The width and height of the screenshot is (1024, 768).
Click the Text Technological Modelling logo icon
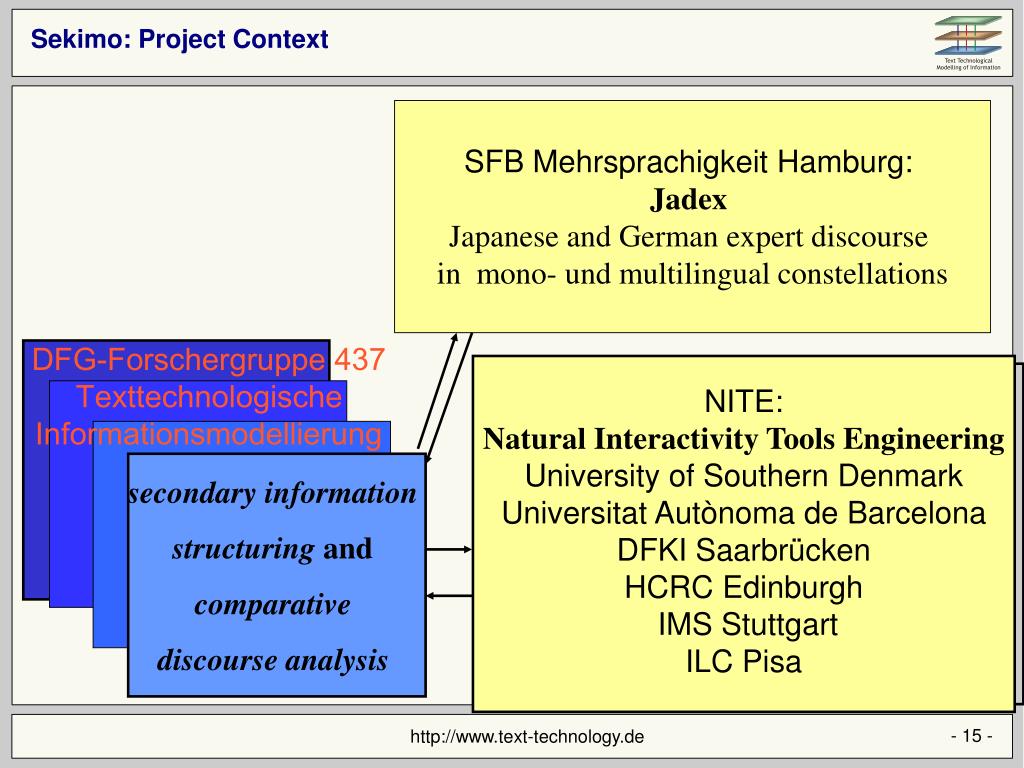968,43
